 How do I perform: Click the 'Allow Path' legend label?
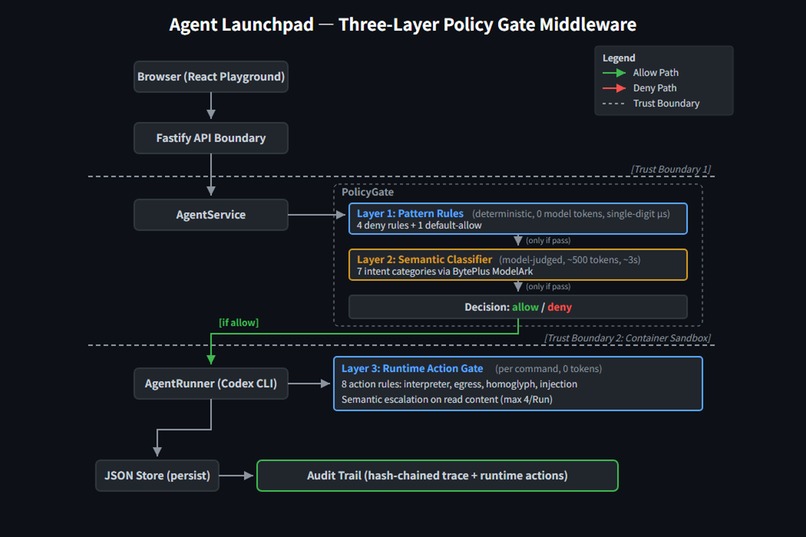[655, 72]
